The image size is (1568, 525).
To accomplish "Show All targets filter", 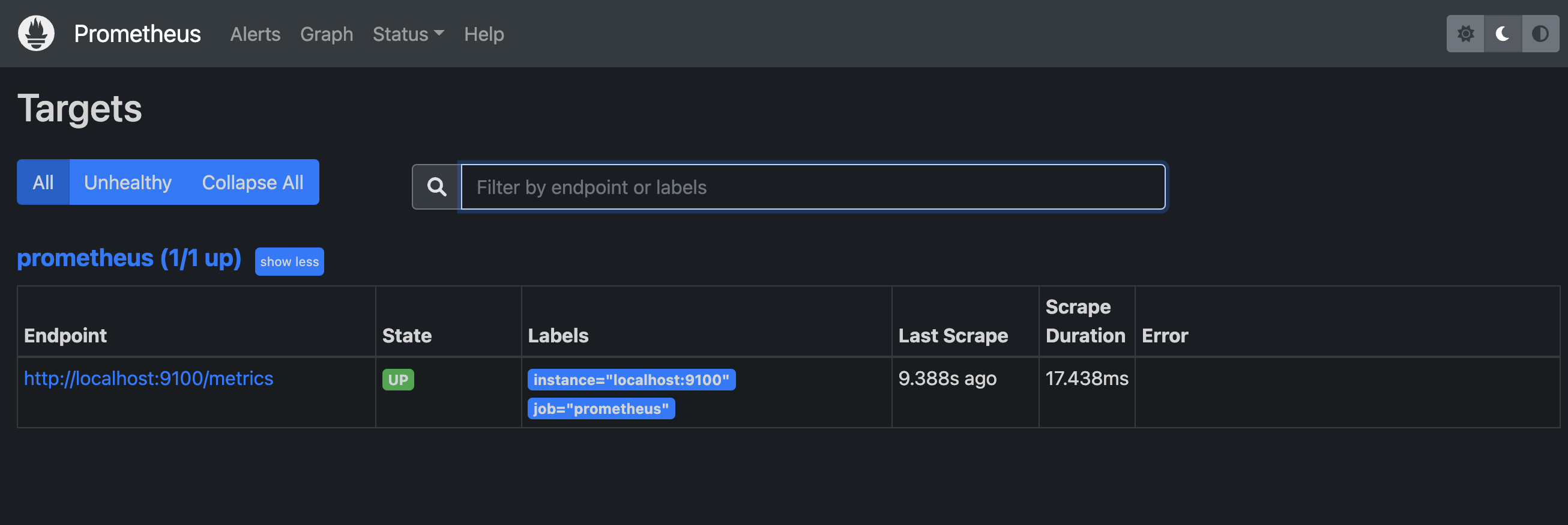I will [x=43, y=182].
